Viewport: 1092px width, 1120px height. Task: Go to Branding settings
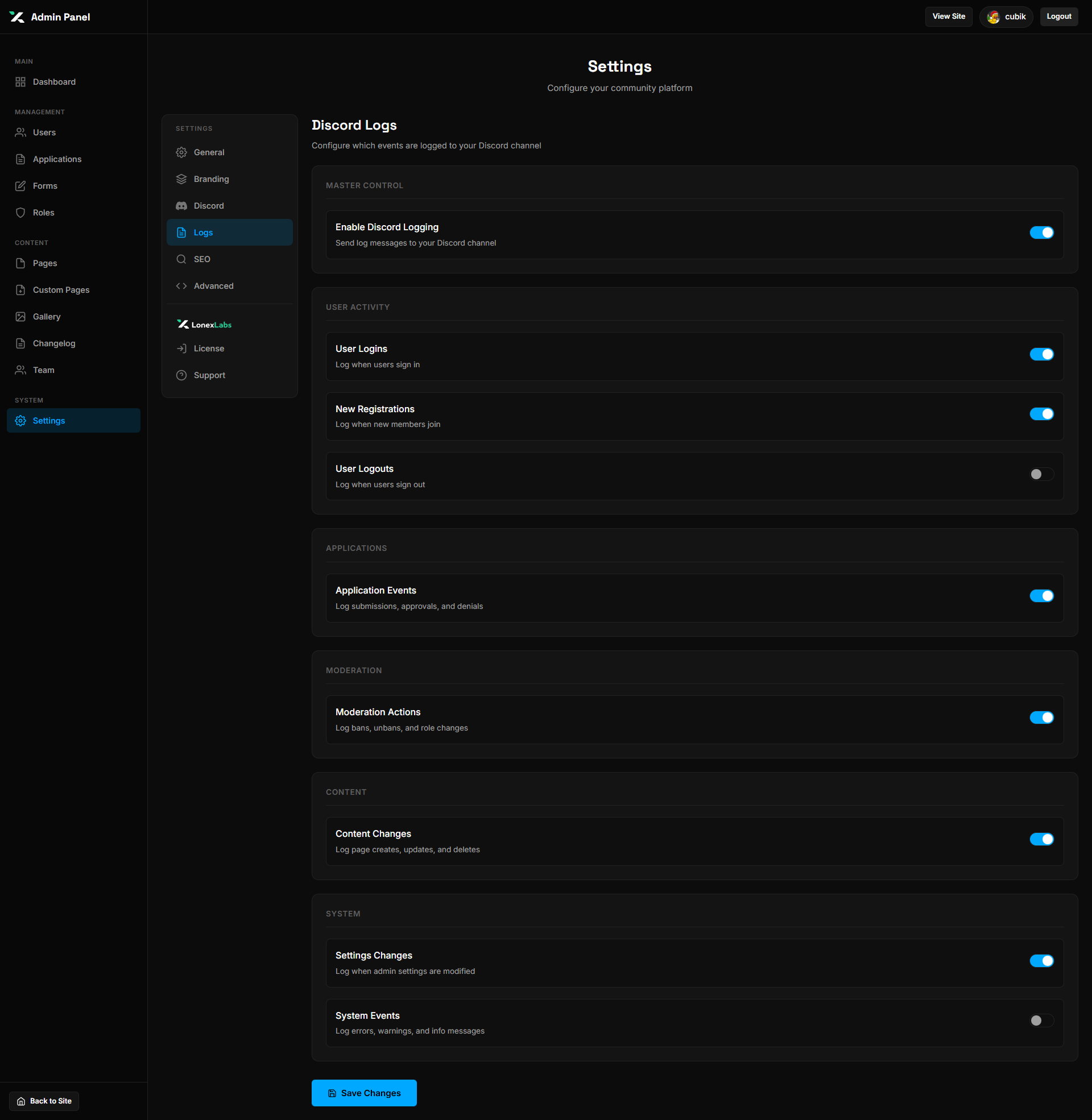pos(229,180)
